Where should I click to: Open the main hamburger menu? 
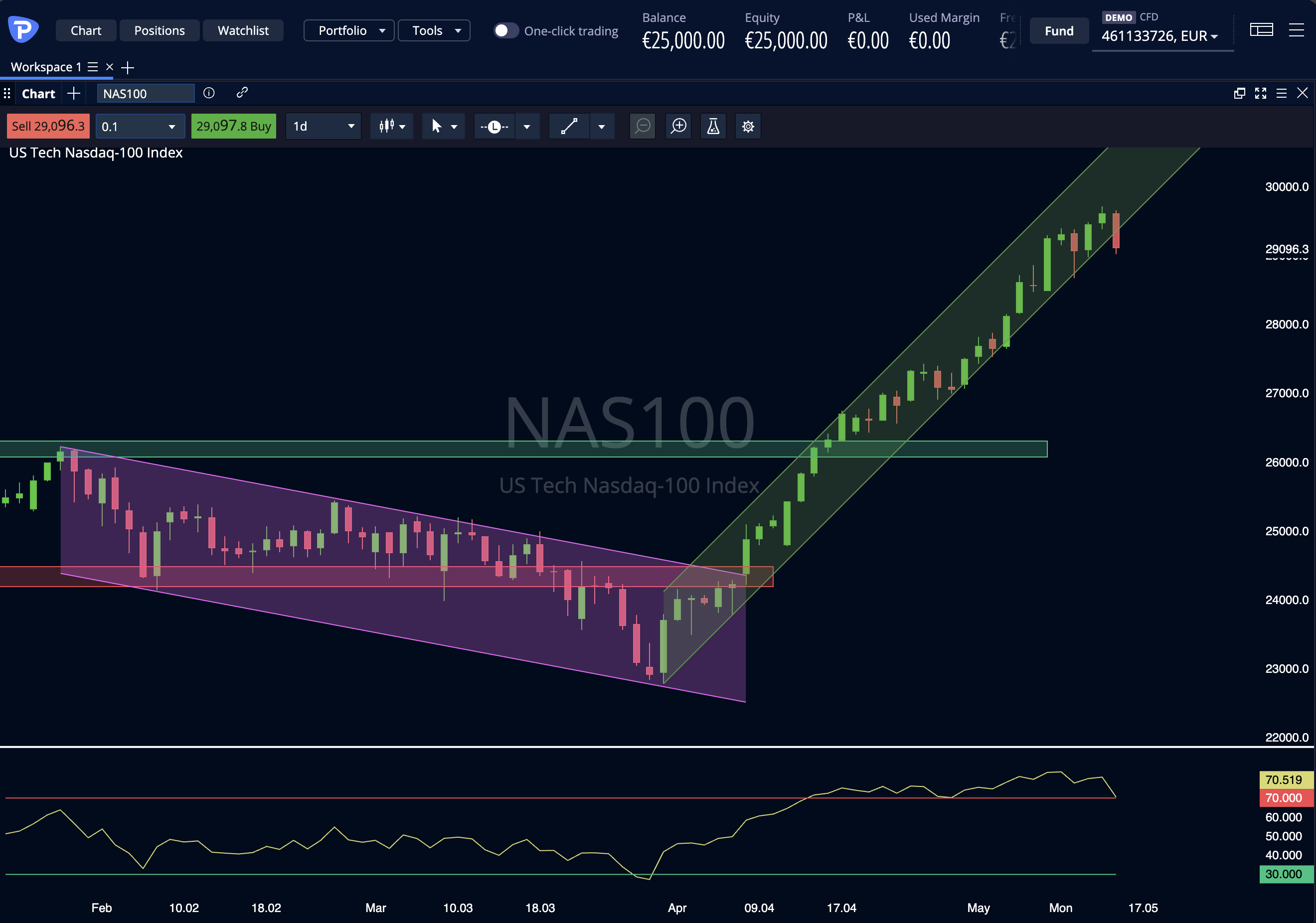tap(1297, 30)
